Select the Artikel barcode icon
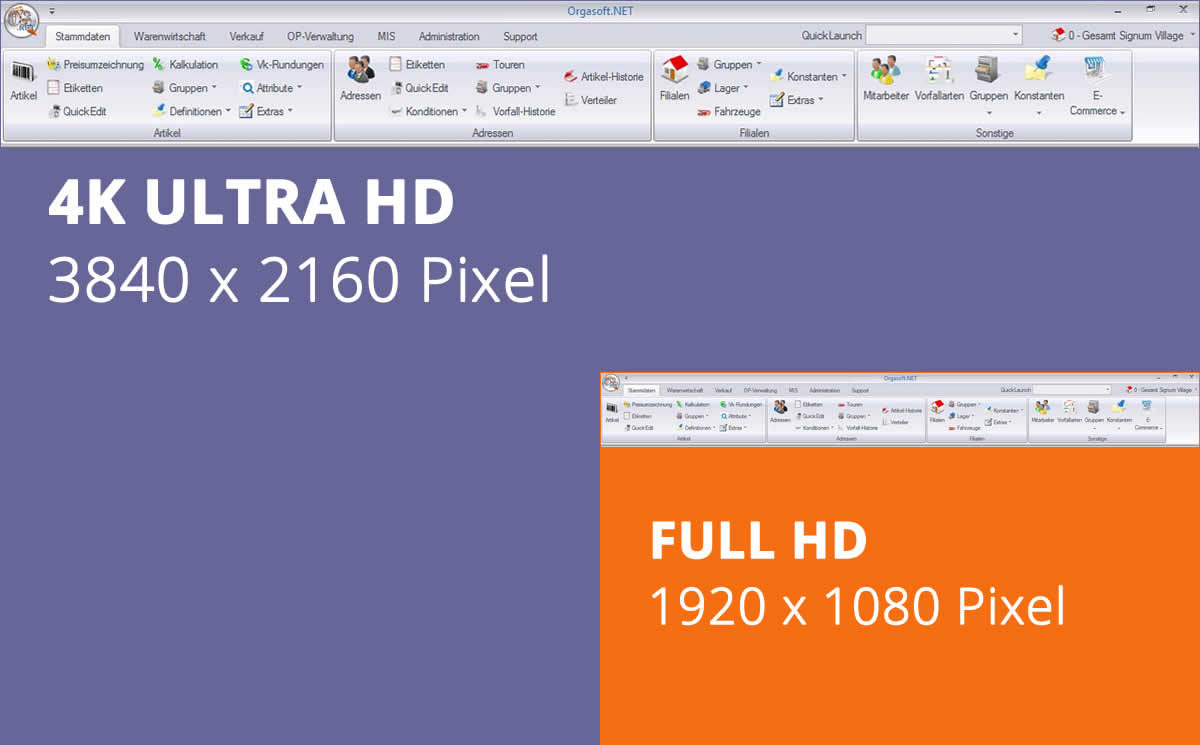This screenshot has height=745, width=1200. tap(23, 80)
